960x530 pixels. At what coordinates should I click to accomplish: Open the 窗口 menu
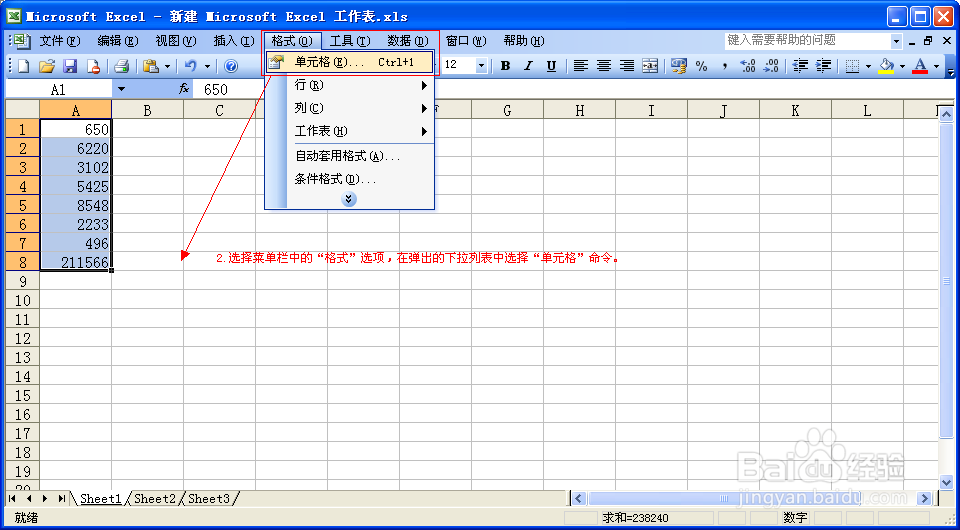click(x=466, y=41)
